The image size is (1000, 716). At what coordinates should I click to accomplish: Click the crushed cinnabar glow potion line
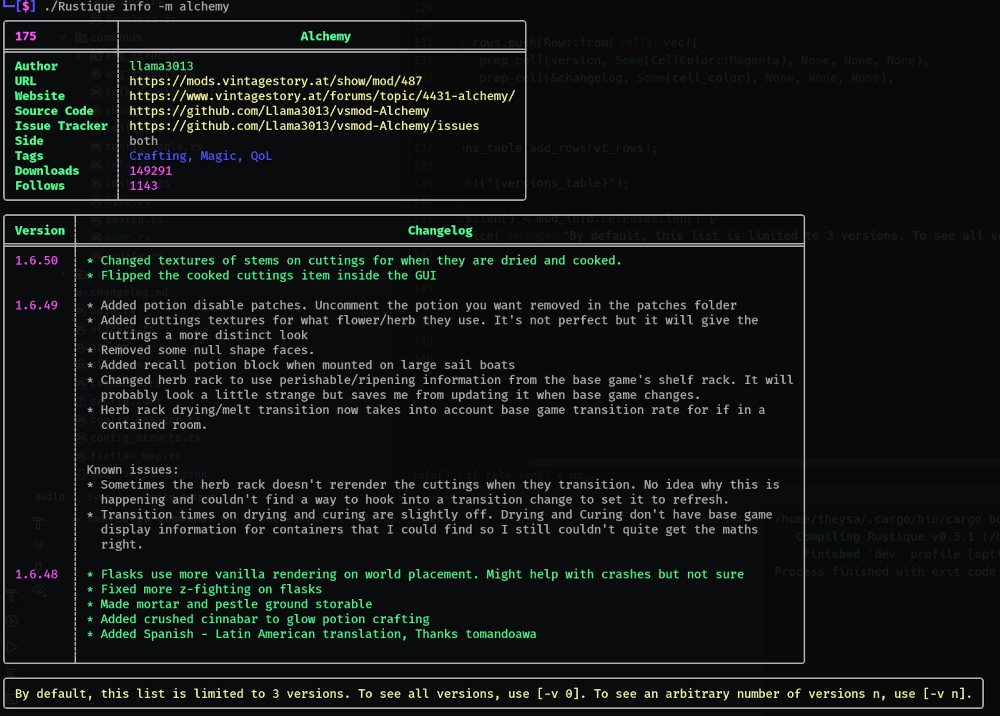click(258, 619)
